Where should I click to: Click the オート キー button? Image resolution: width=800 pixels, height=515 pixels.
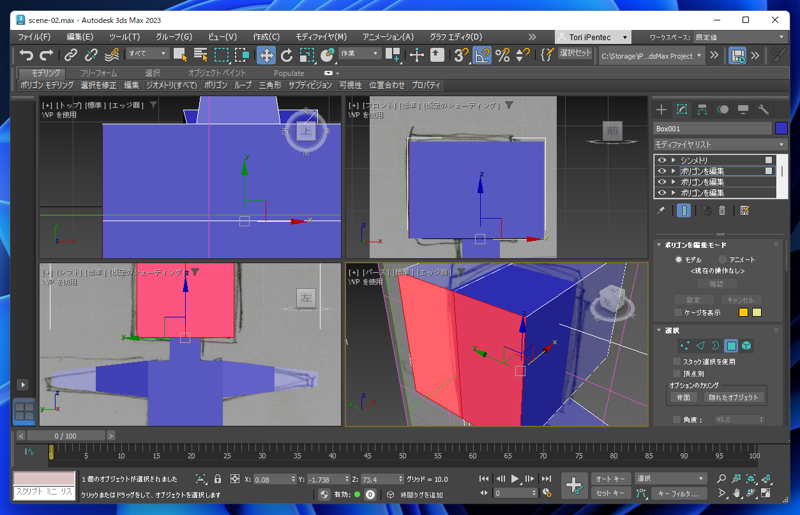pos(610,479)
